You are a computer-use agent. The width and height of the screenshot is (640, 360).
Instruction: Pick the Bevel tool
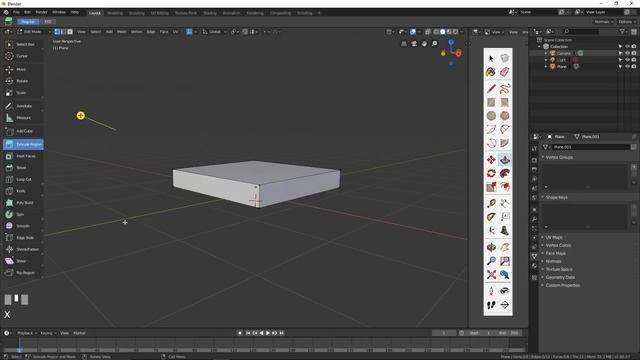pos(23,168)
